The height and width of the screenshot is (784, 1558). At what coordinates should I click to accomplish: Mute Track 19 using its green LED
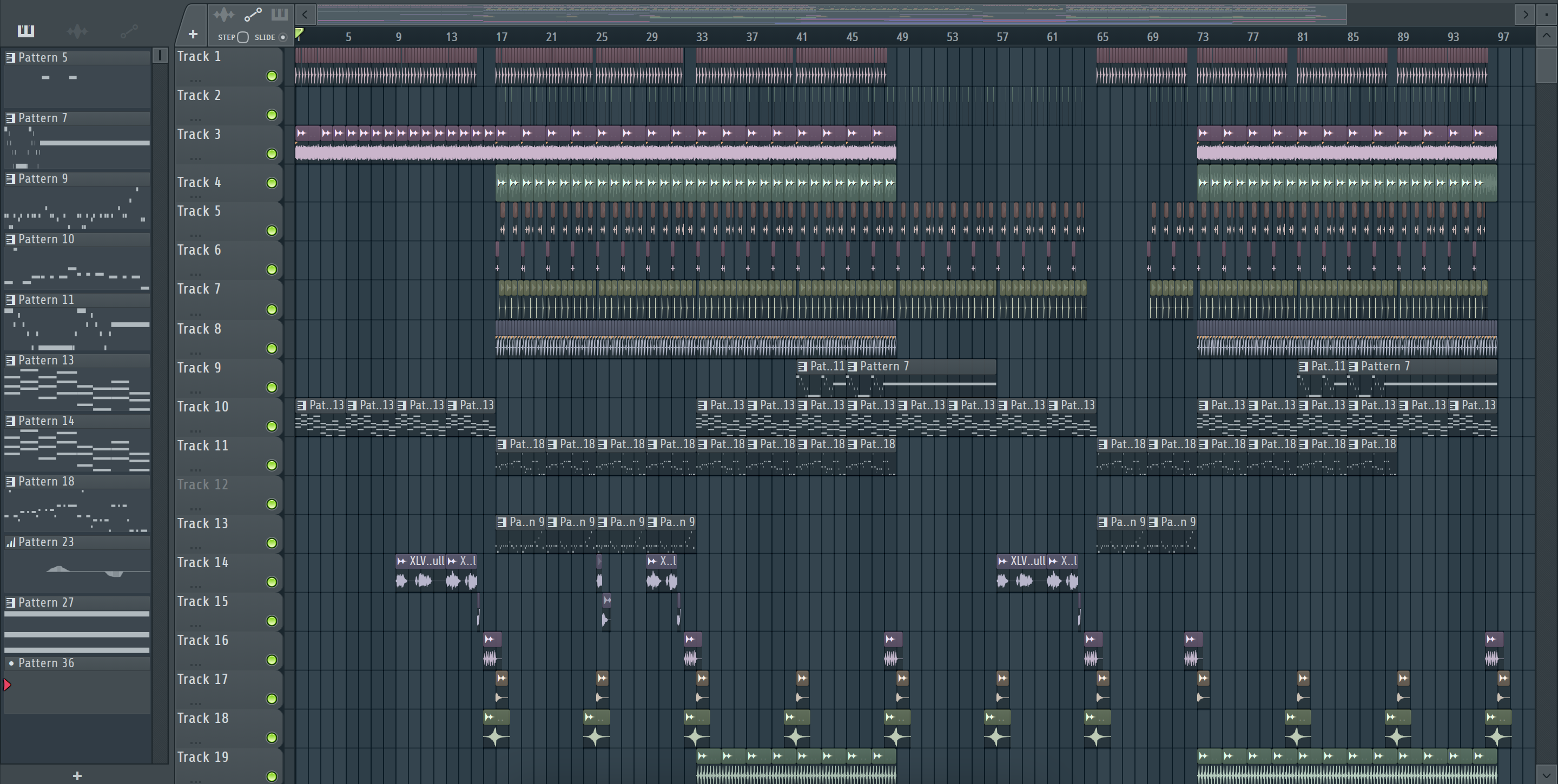click(x=272, y=776)
